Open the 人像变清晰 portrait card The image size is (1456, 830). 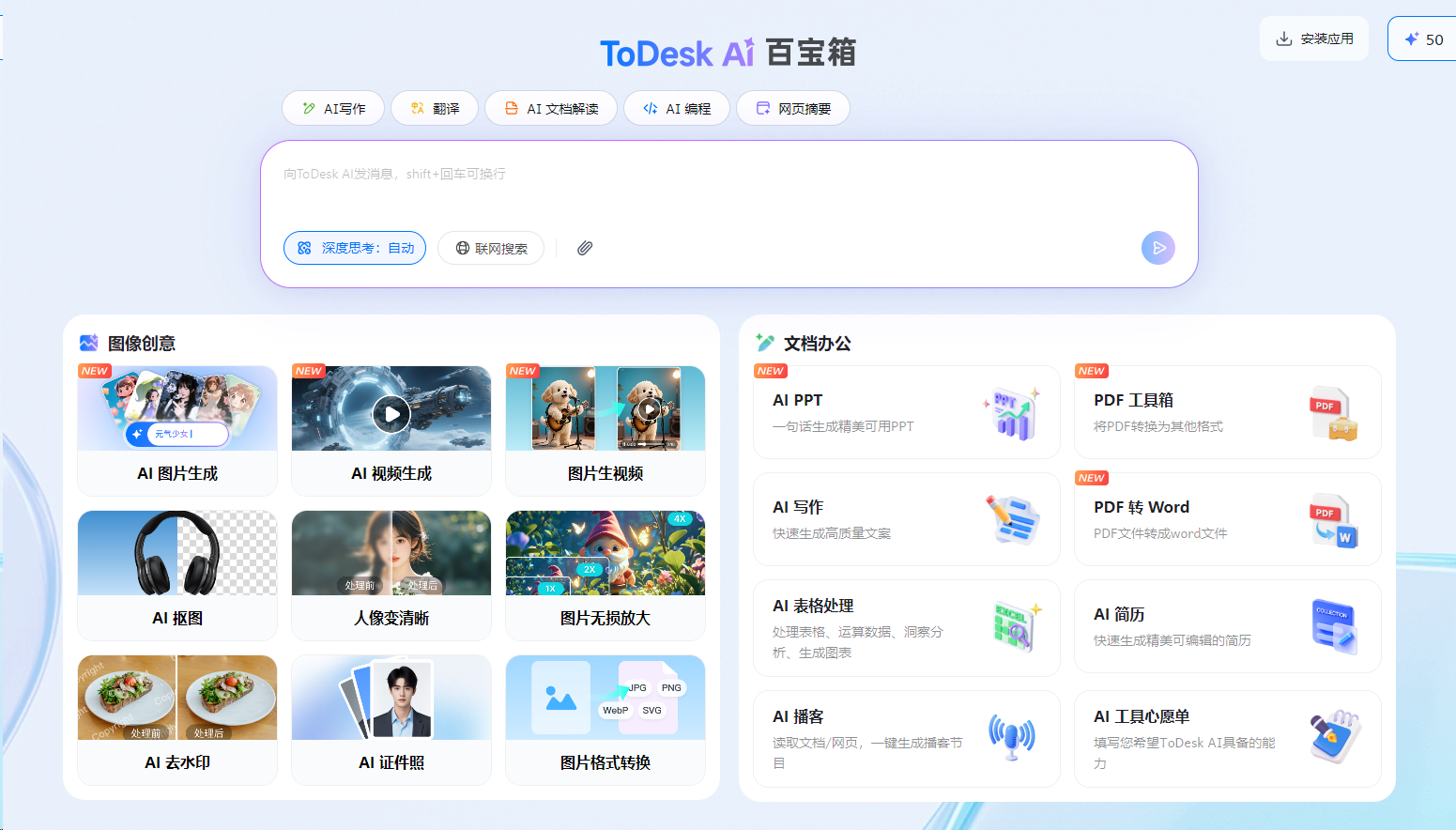coord(391,575)
